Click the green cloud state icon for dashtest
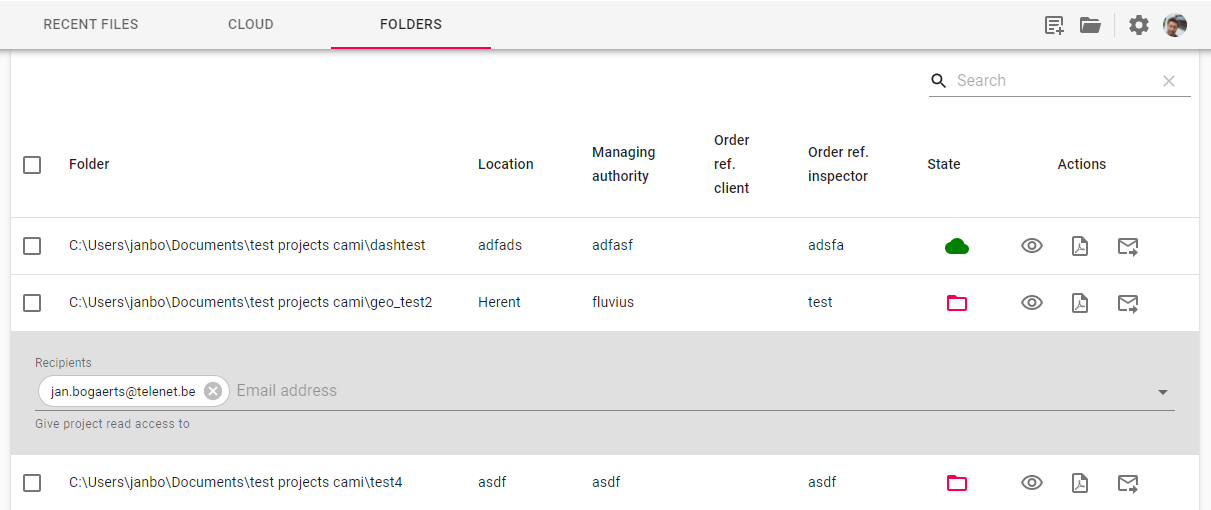The image size is (1211, 510). pos(957,246)
